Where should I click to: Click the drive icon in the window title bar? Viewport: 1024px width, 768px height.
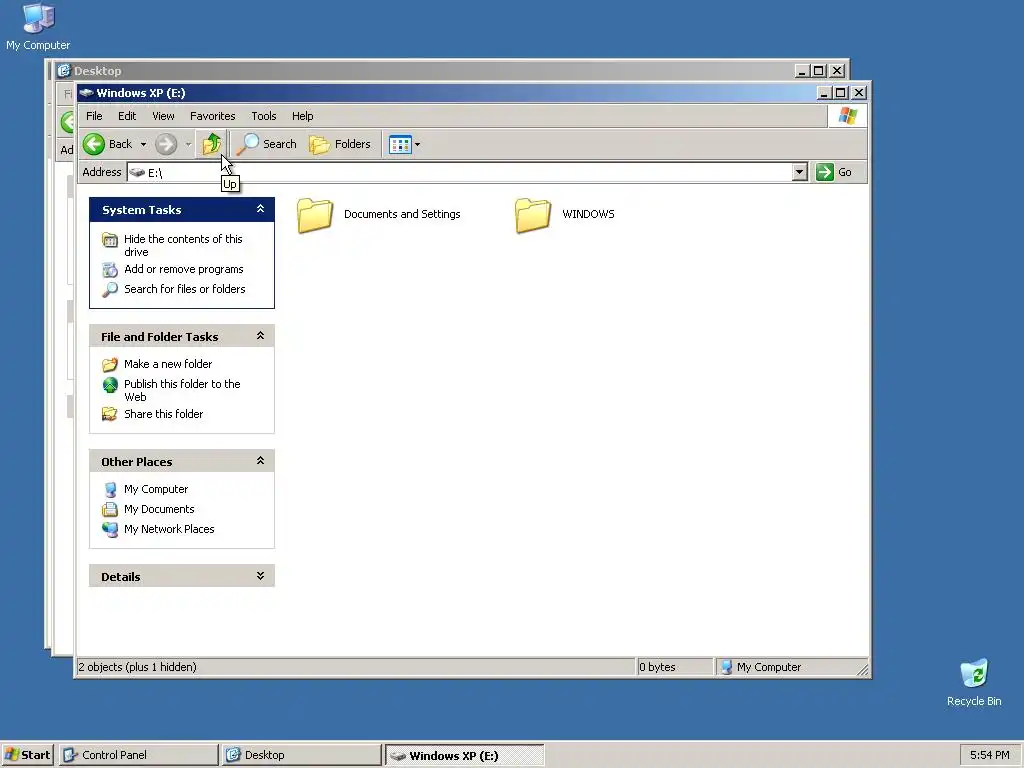pyautogui.click(x=86, y=93)
